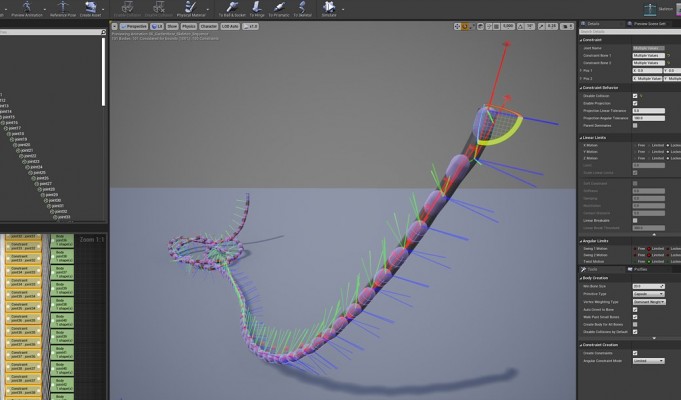Select the scale gizmo in viewport toolbar

click(x=472, y=26)
